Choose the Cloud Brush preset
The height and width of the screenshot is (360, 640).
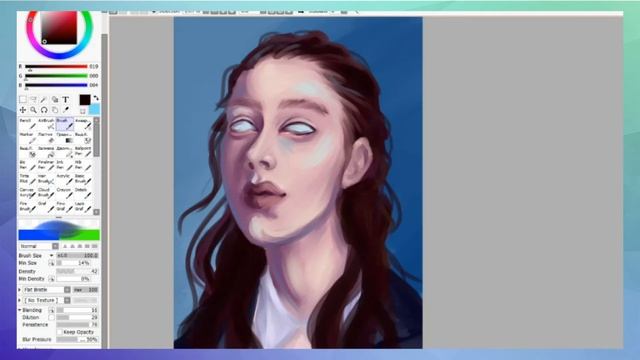point(47,193)
